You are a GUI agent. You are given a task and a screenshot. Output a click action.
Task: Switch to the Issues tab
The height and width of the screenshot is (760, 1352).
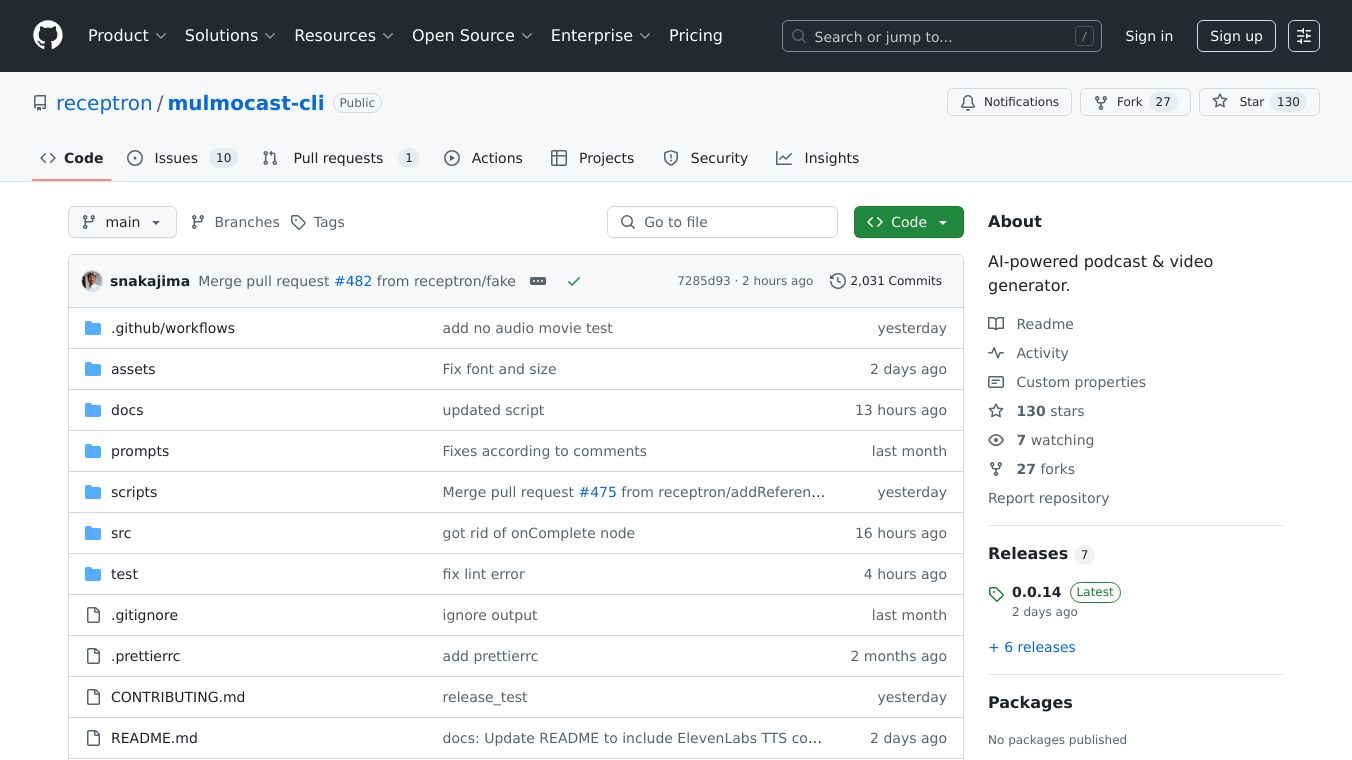(x=176, y=158)
